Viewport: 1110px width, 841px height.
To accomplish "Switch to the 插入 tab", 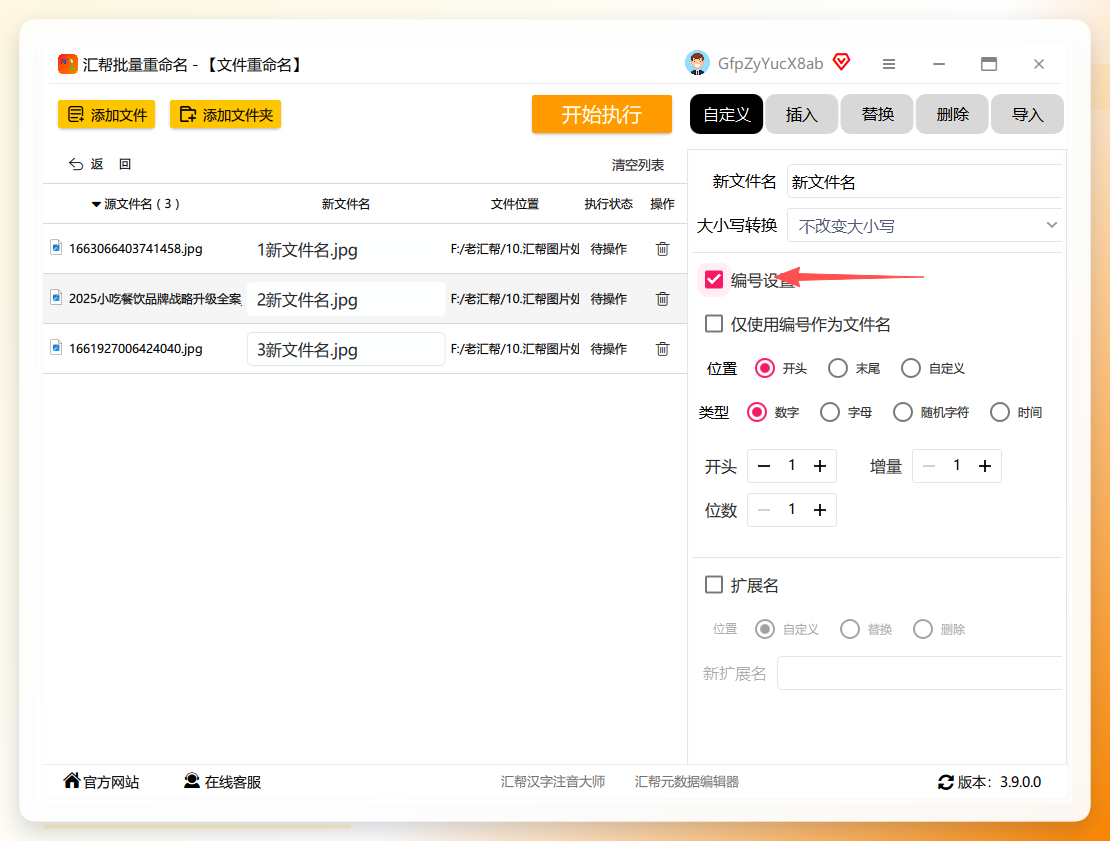I will pos(801,114).
